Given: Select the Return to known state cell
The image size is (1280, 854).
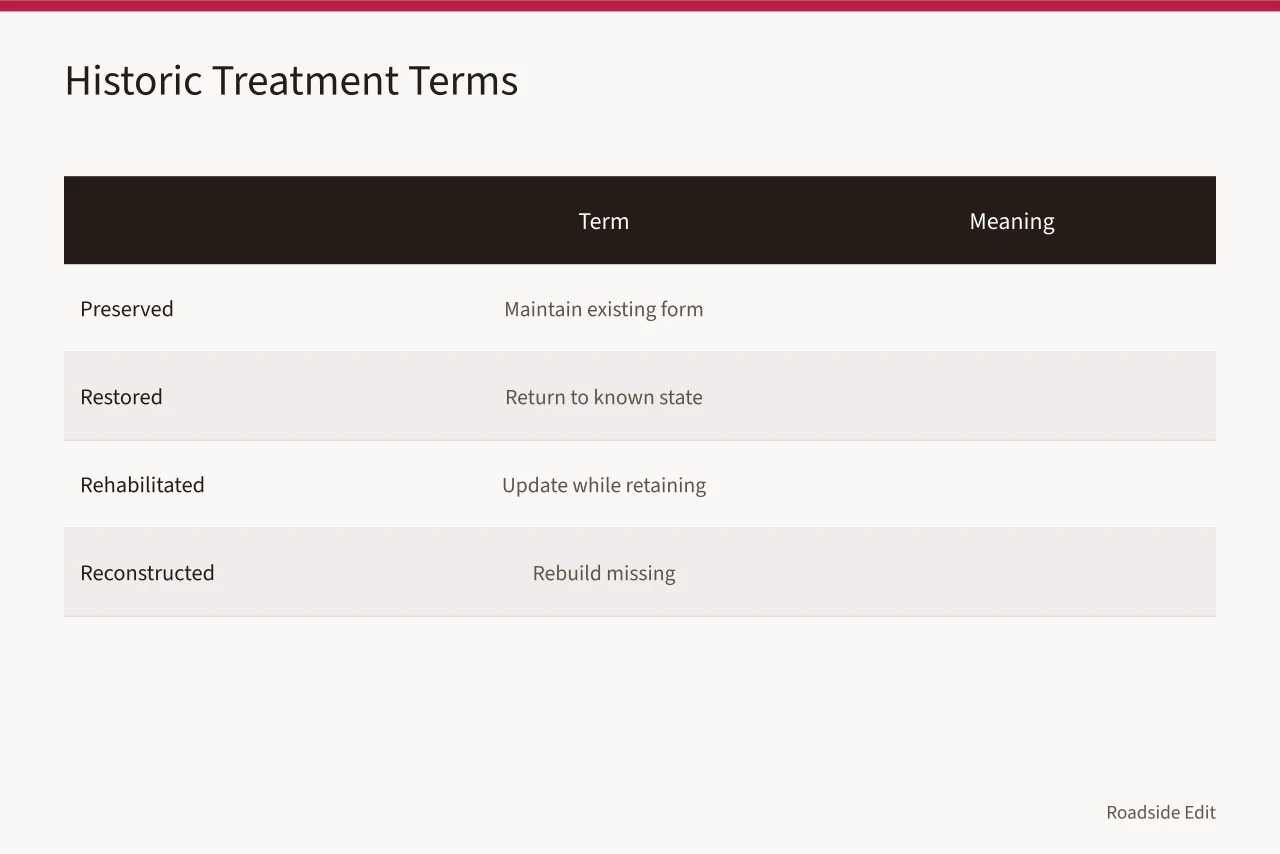Looking at the screenshot, I should pos(604,397).
